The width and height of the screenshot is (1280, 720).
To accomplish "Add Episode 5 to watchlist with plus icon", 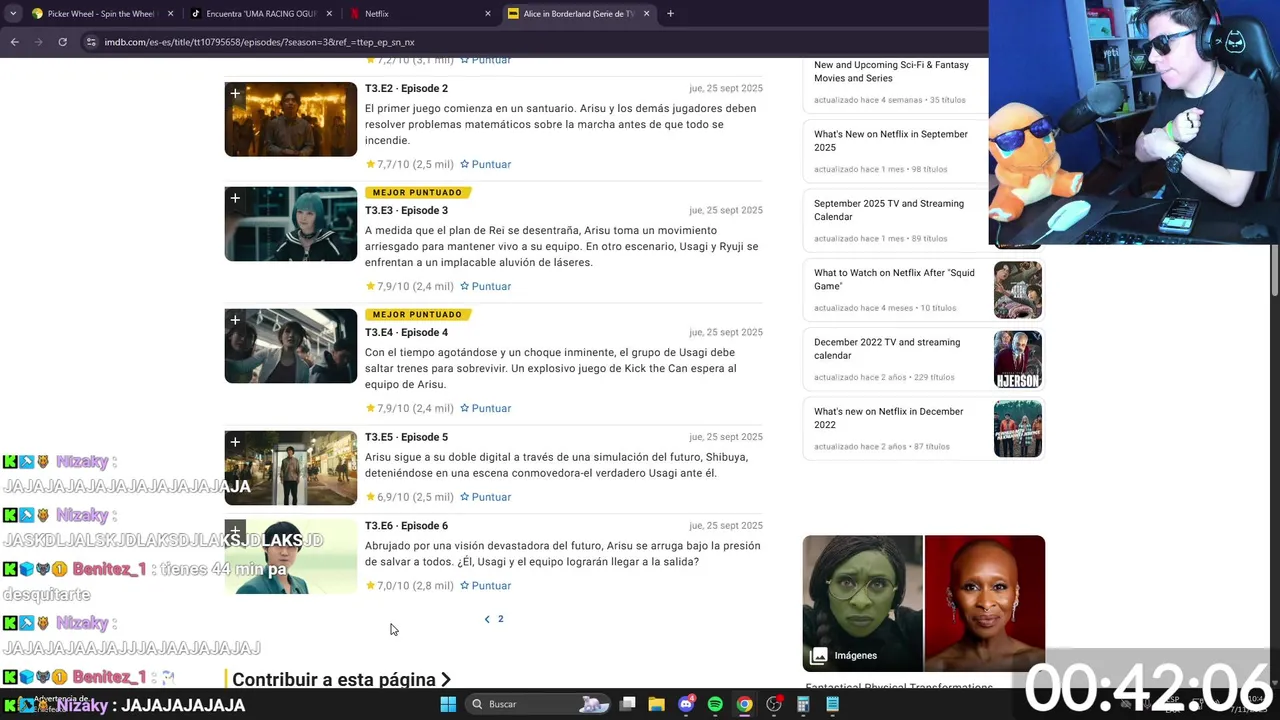I will coord(235,443).
